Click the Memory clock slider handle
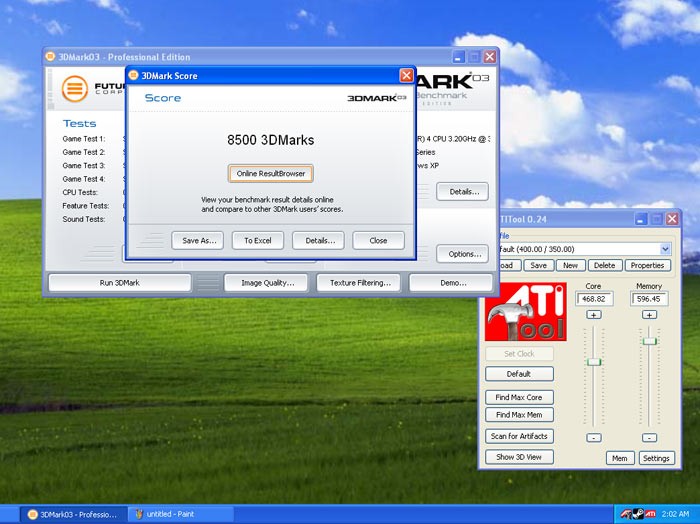This screenshot has height=524, width=700. (x=649, y=341)
